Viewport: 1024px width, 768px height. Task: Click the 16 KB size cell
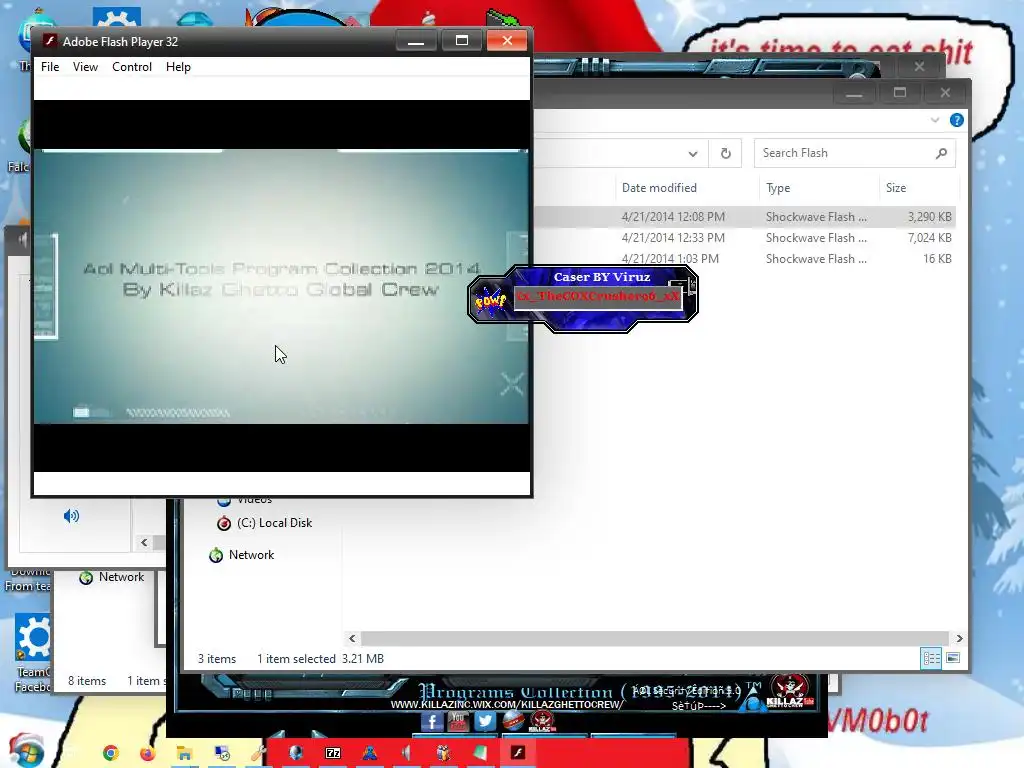tap(936, 259)
